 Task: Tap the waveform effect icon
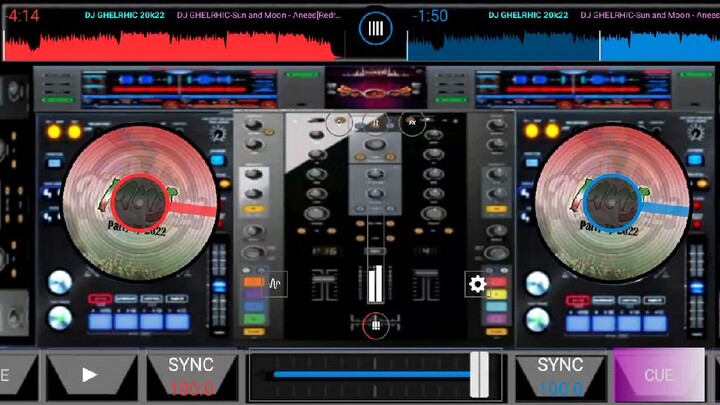coord(275,284)
